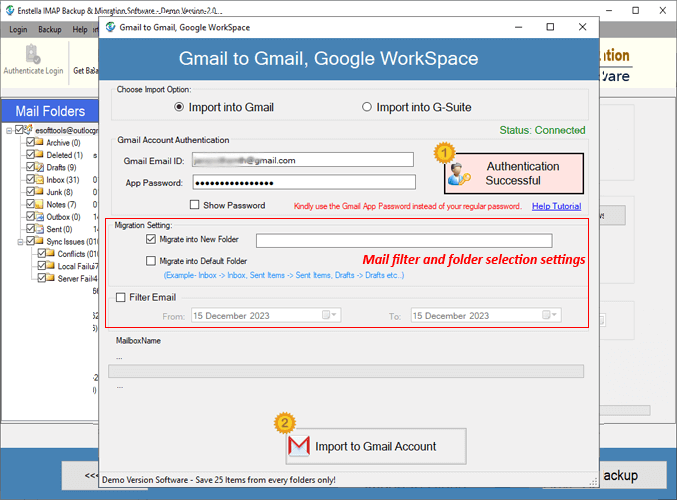
Task: Uncheck the Inbox folder checkbox
Action: tap(30, 179)
